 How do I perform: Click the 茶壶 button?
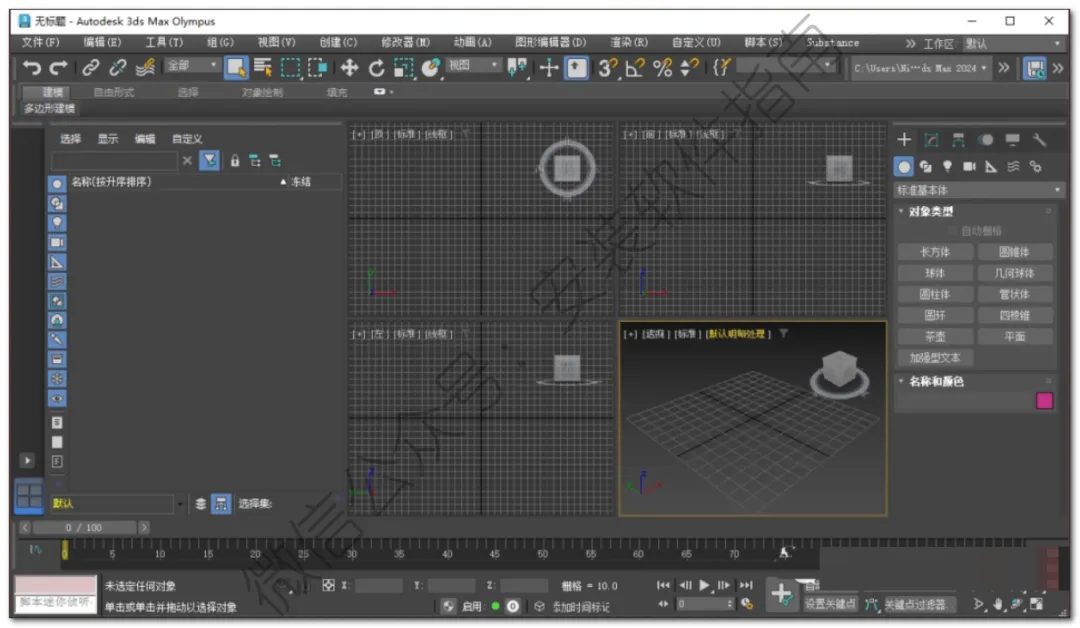pos(935,337)
